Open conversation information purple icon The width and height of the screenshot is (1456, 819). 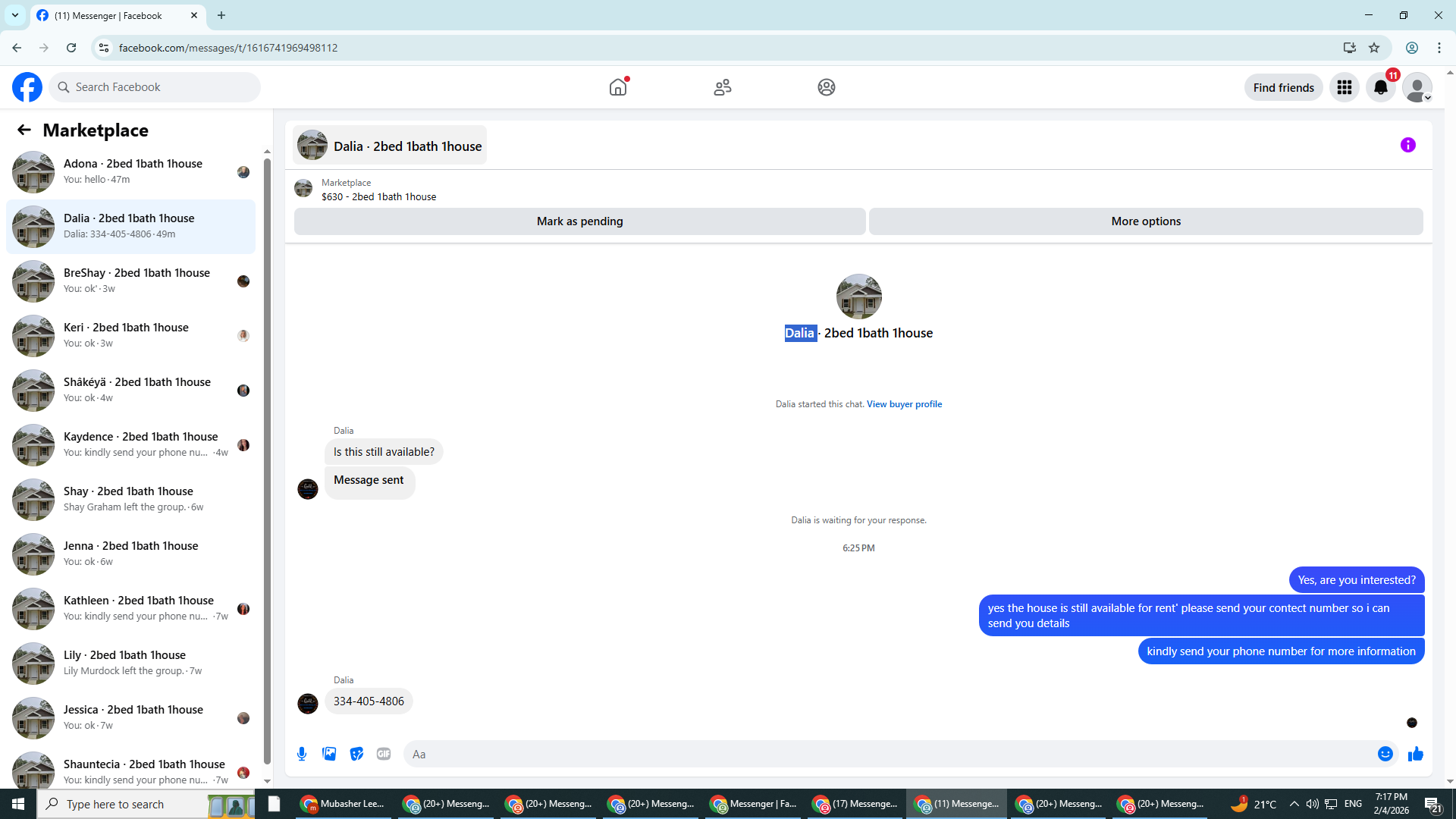click(x=1407, y=145)
